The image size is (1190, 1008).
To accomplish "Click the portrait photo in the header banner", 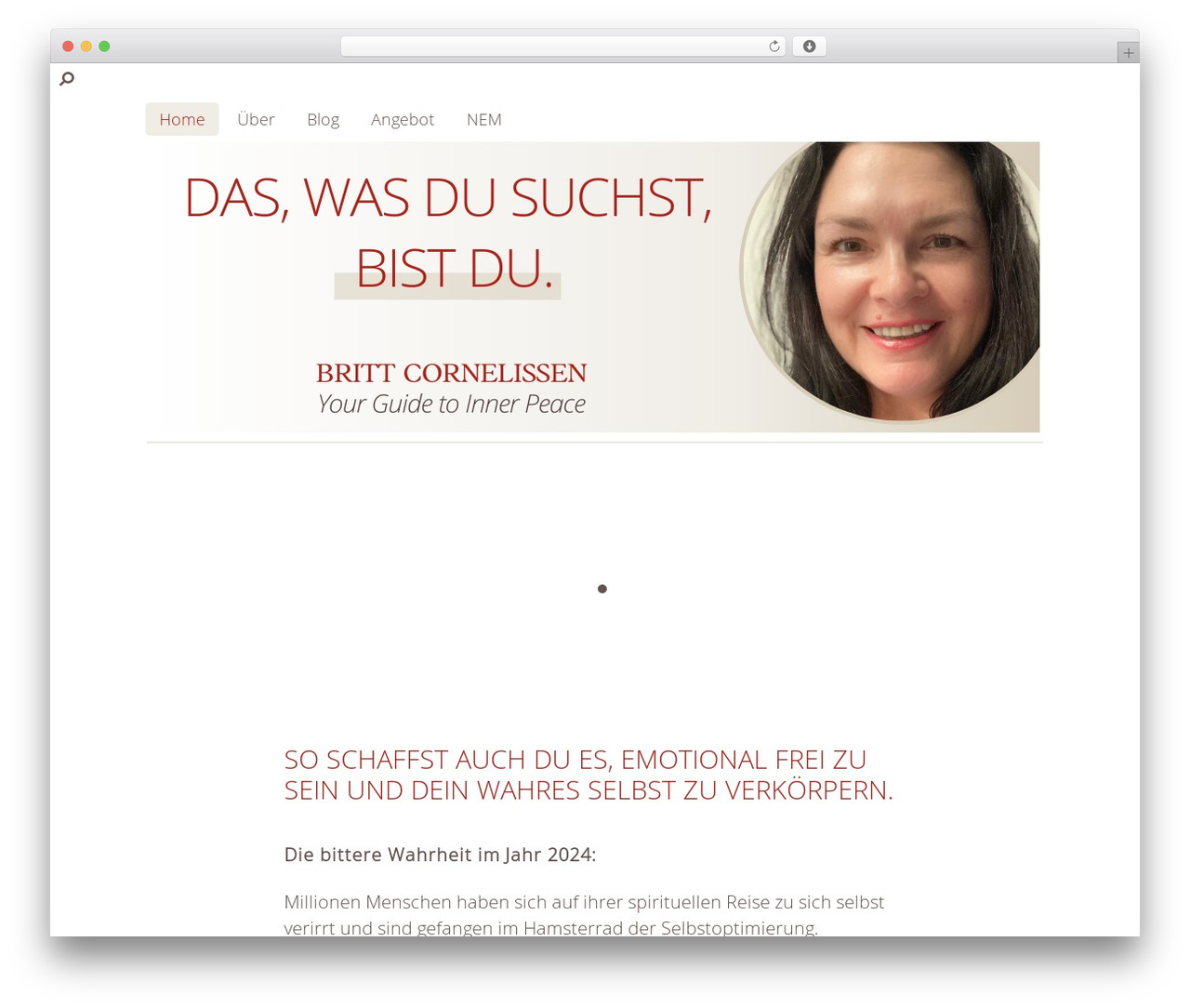I will click(890, 282).
